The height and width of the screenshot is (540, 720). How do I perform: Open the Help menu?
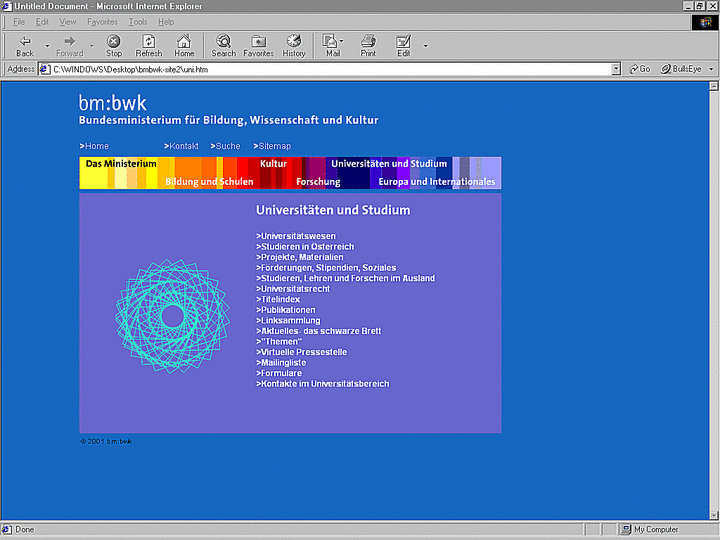click(166, 22)
